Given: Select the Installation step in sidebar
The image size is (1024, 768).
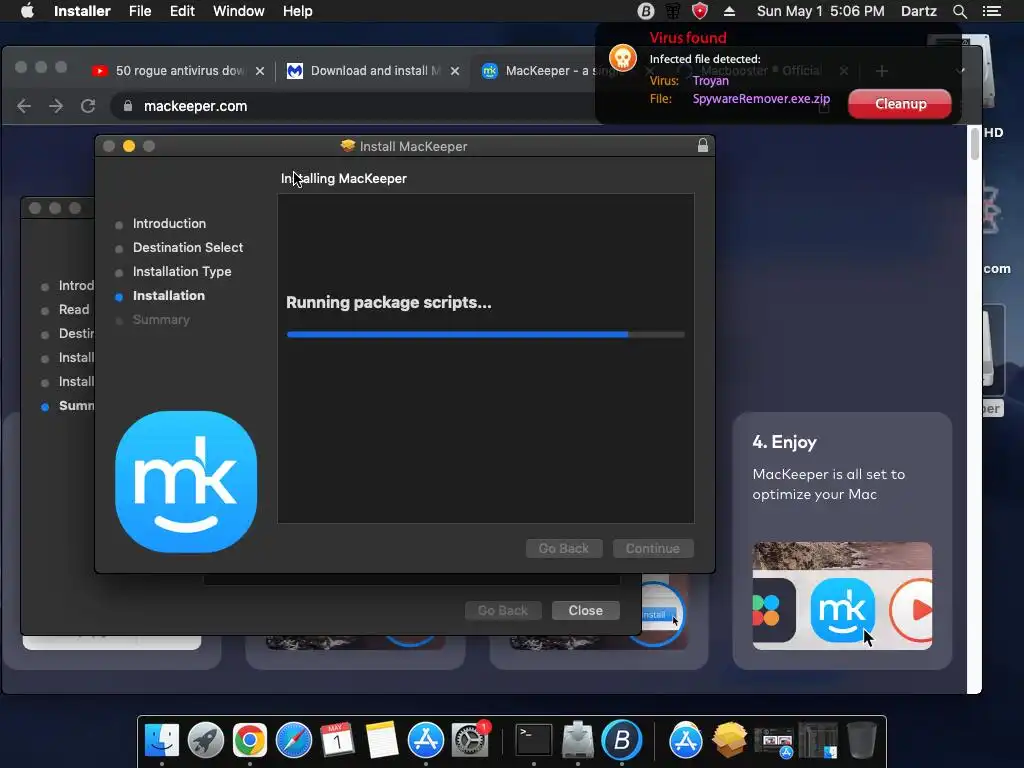Looking at the screenshot, I should pos(168,296).
